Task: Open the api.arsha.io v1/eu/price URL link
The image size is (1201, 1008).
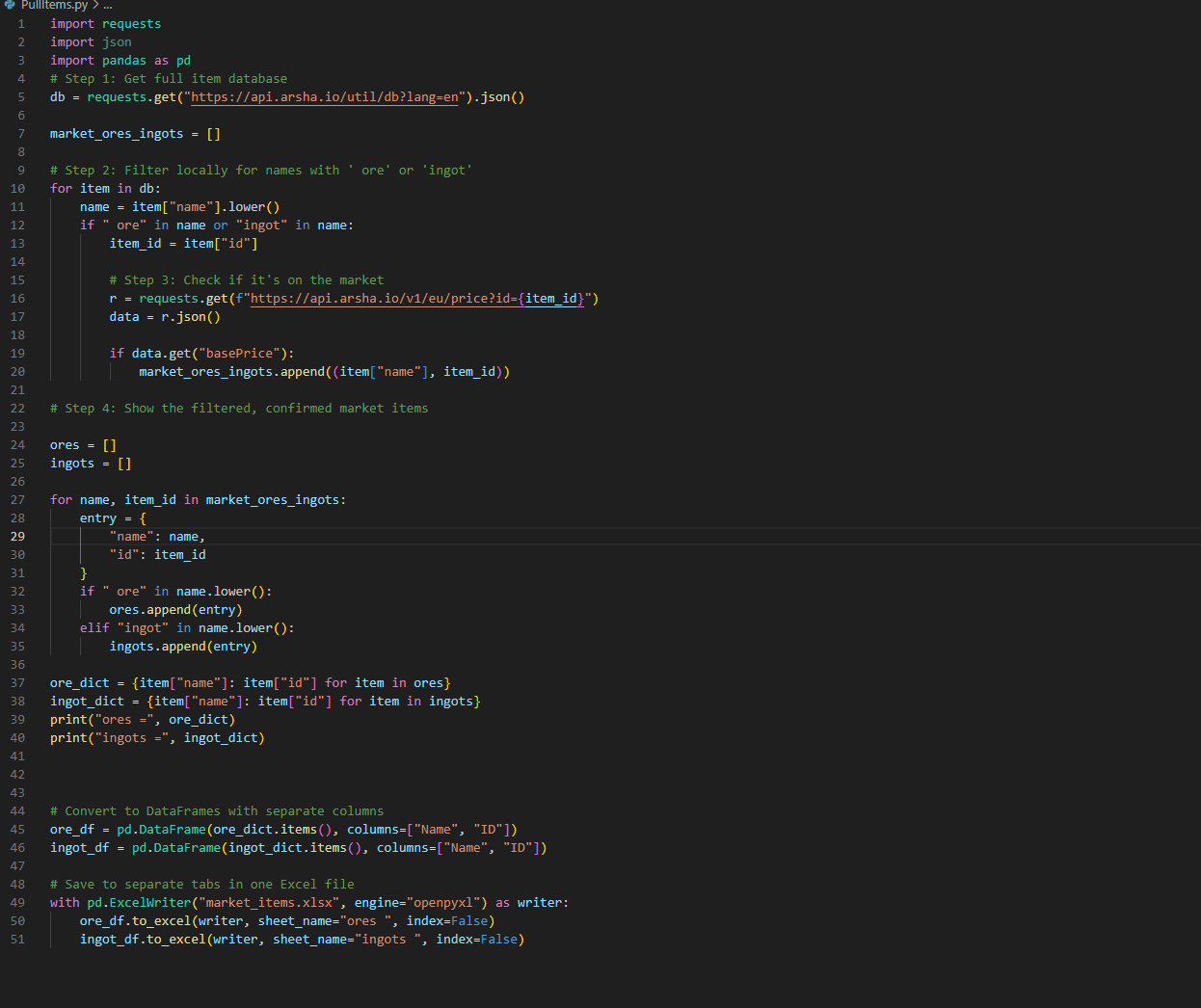Action: tap(417, 299)
